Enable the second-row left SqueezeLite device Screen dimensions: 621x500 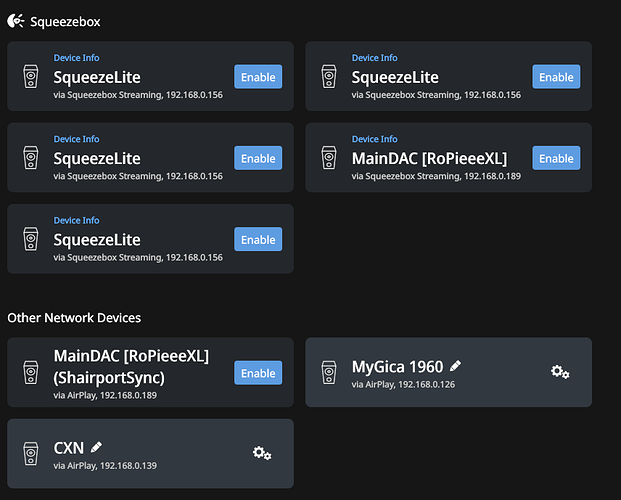258,158
